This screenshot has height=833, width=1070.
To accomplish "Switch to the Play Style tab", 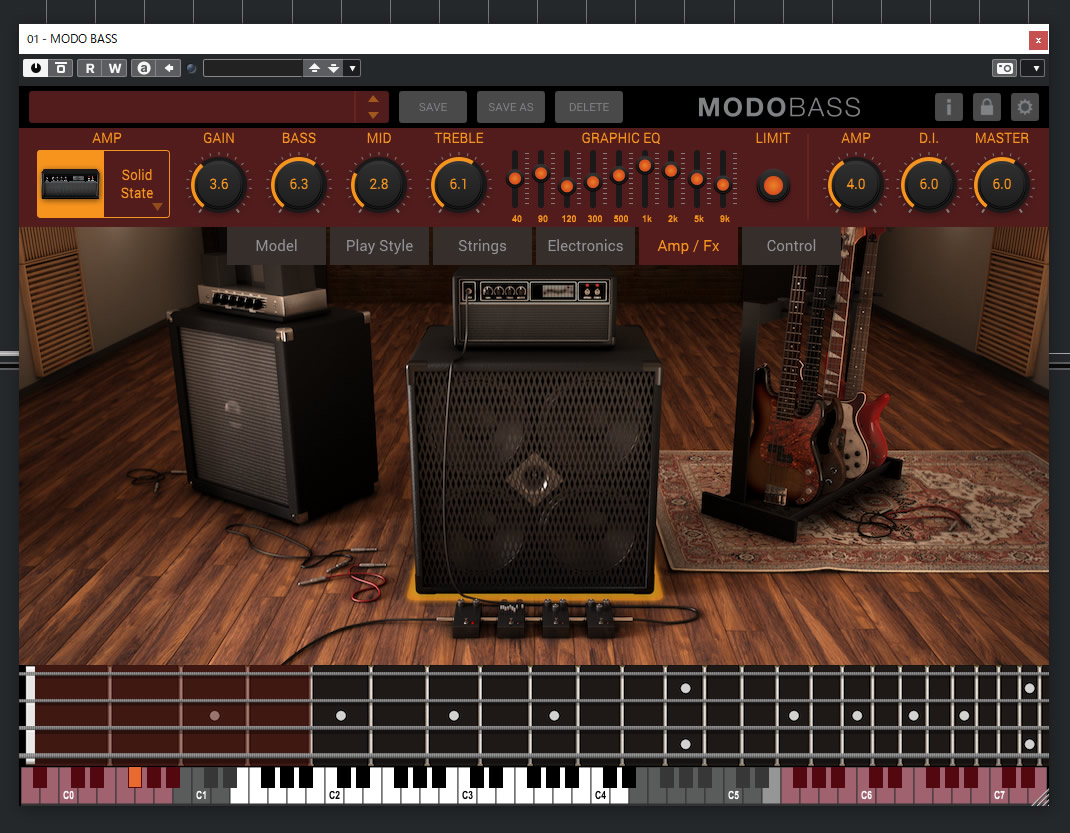I will (x=379, y=246).
